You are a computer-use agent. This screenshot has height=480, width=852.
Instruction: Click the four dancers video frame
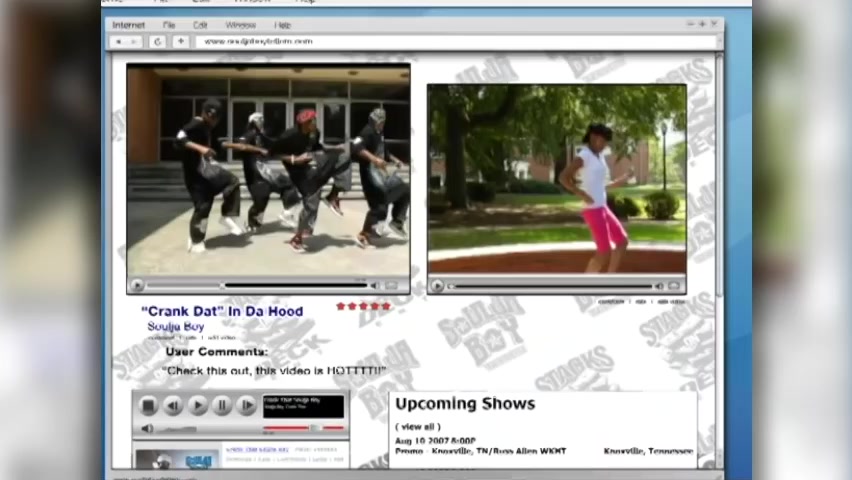point(268,170)
